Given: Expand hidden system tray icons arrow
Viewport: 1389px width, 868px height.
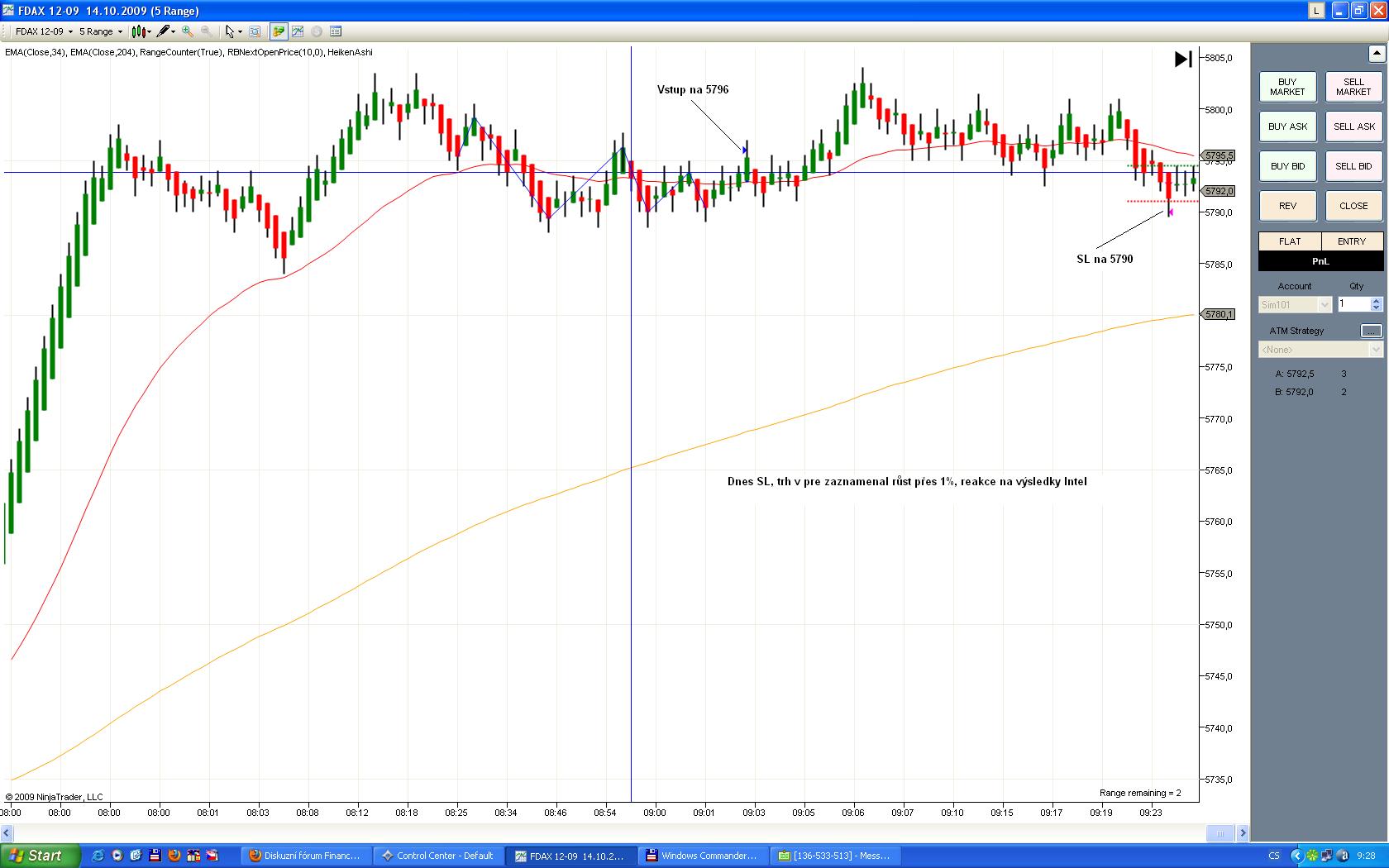Looking at the screenshot, I should click(x=1297, y=856).
